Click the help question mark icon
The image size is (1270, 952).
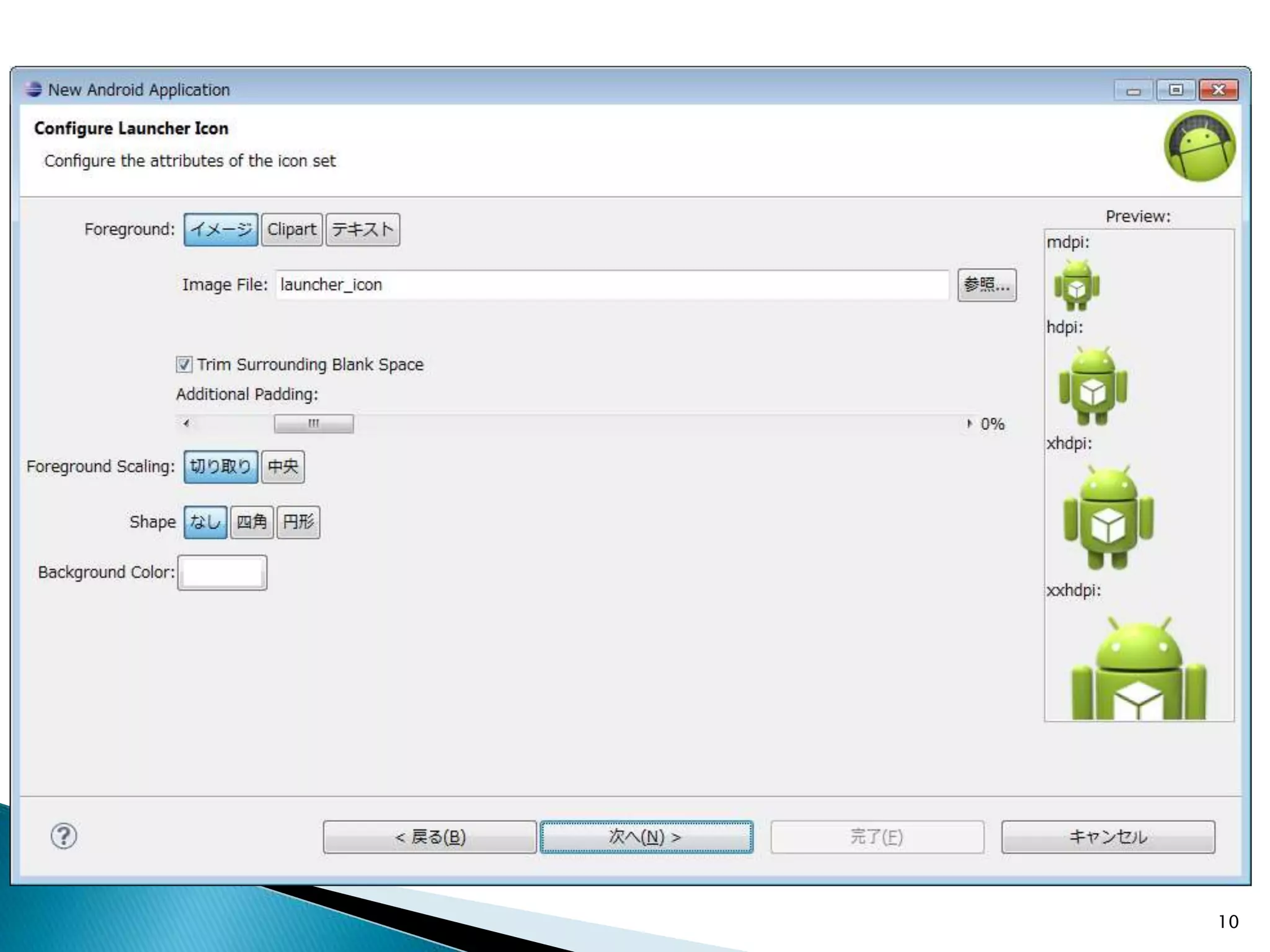(x=63, y=836)
